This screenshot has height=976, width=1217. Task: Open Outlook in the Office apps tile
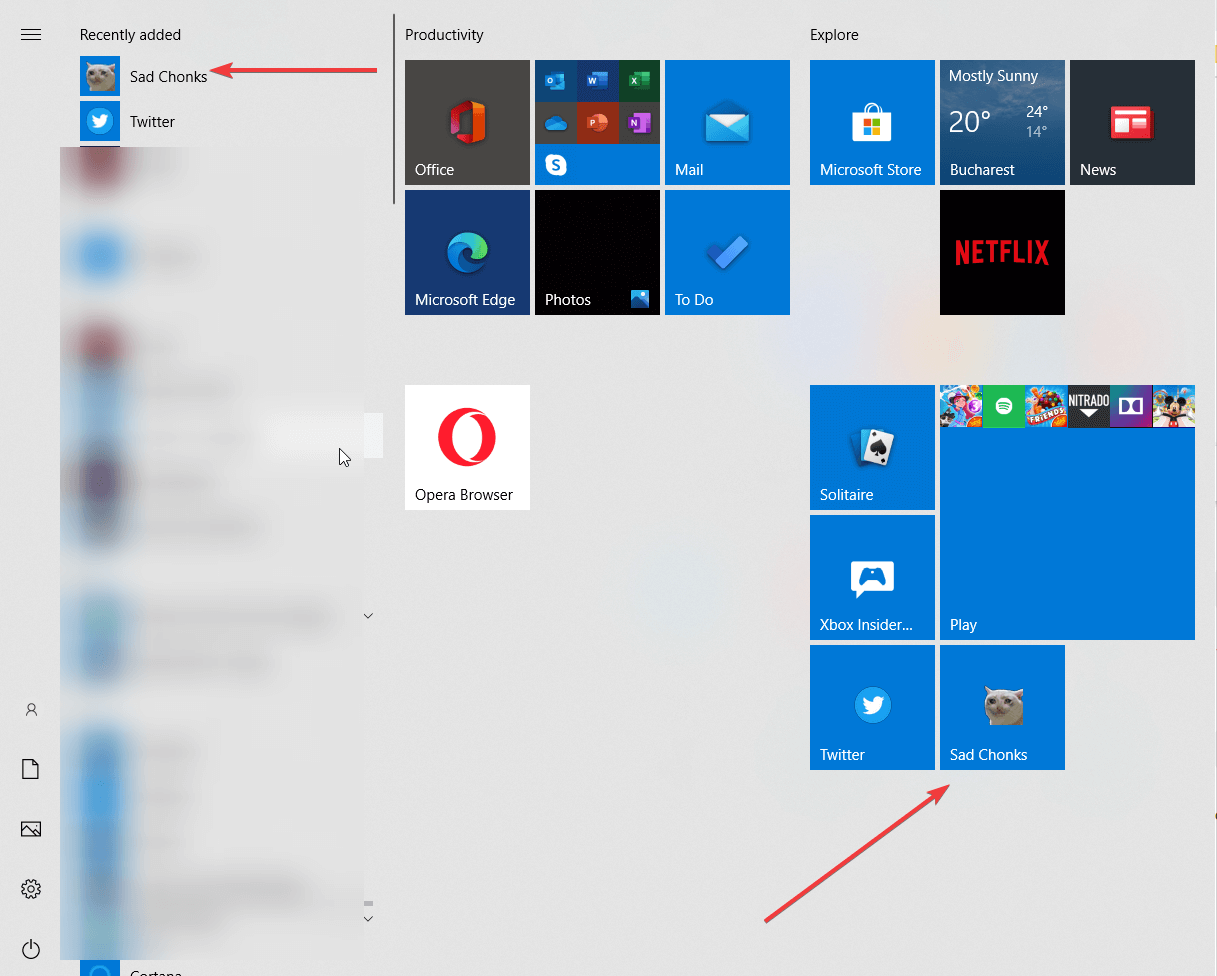pyautogui.click(x=555, y=80)
